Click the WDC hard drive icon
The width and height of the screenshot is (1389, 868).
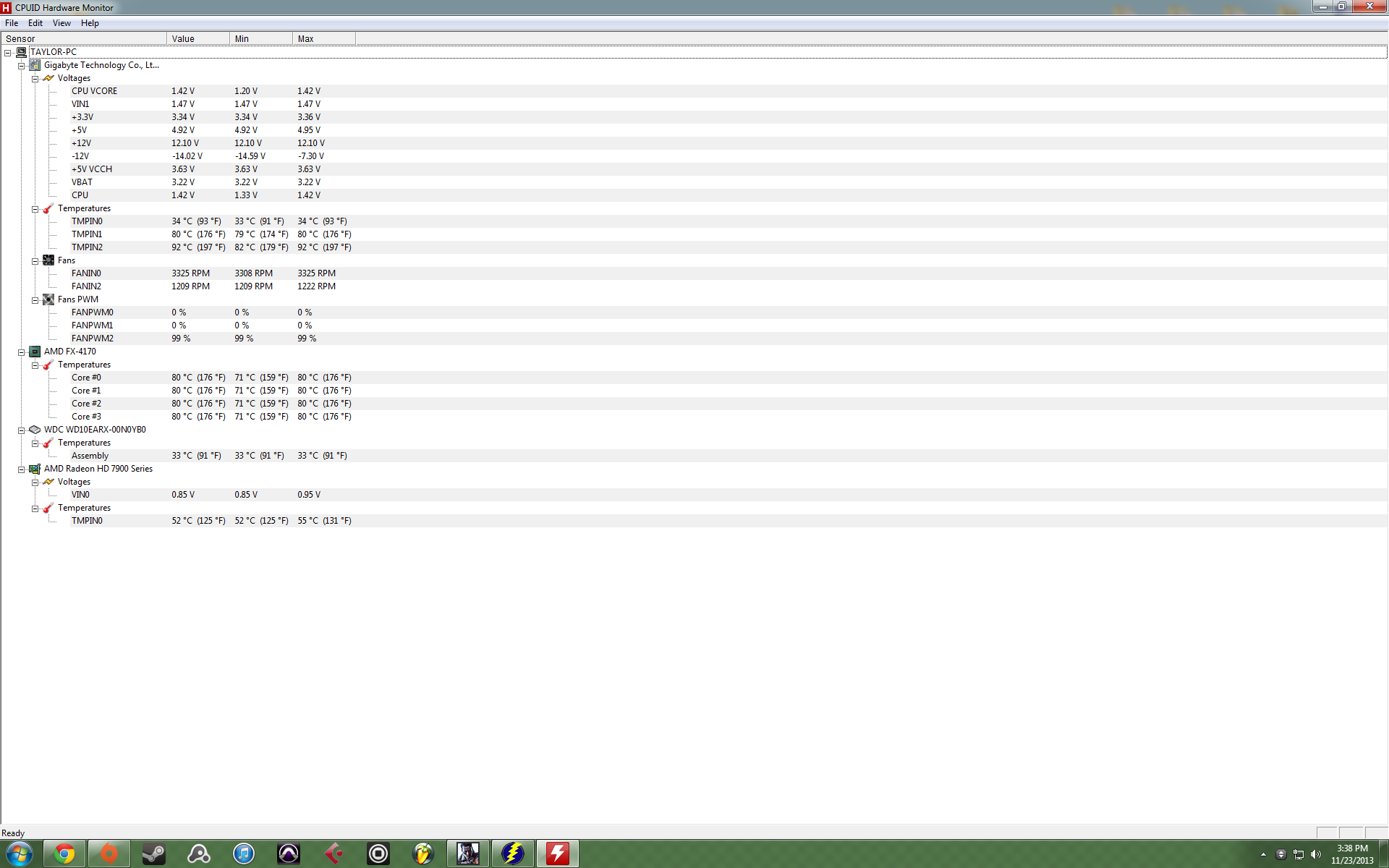point(35,430)
